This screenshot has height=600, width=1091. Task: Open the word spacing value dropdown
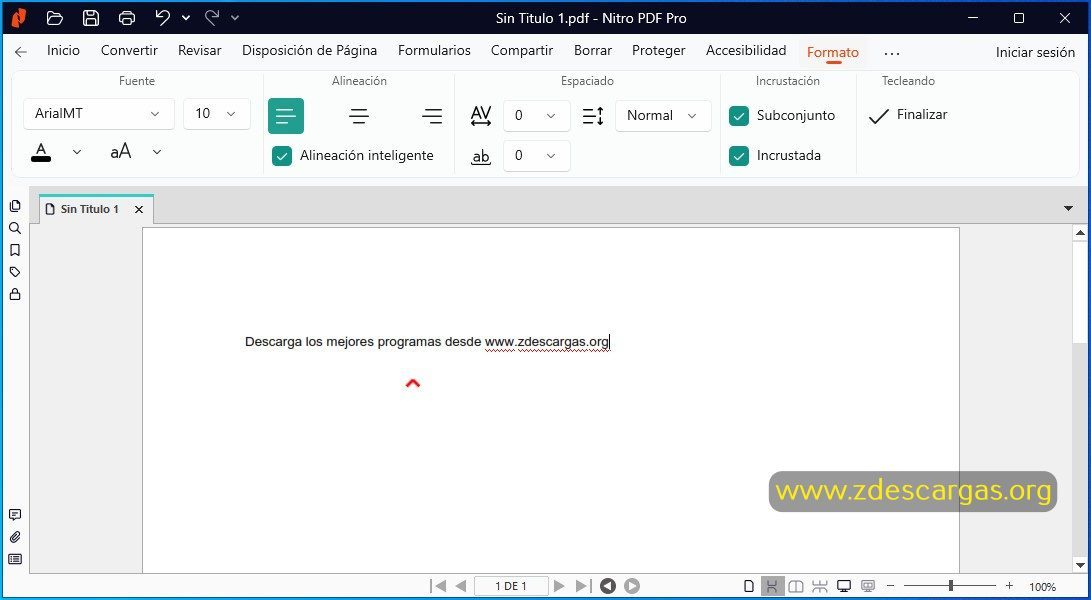536,156
